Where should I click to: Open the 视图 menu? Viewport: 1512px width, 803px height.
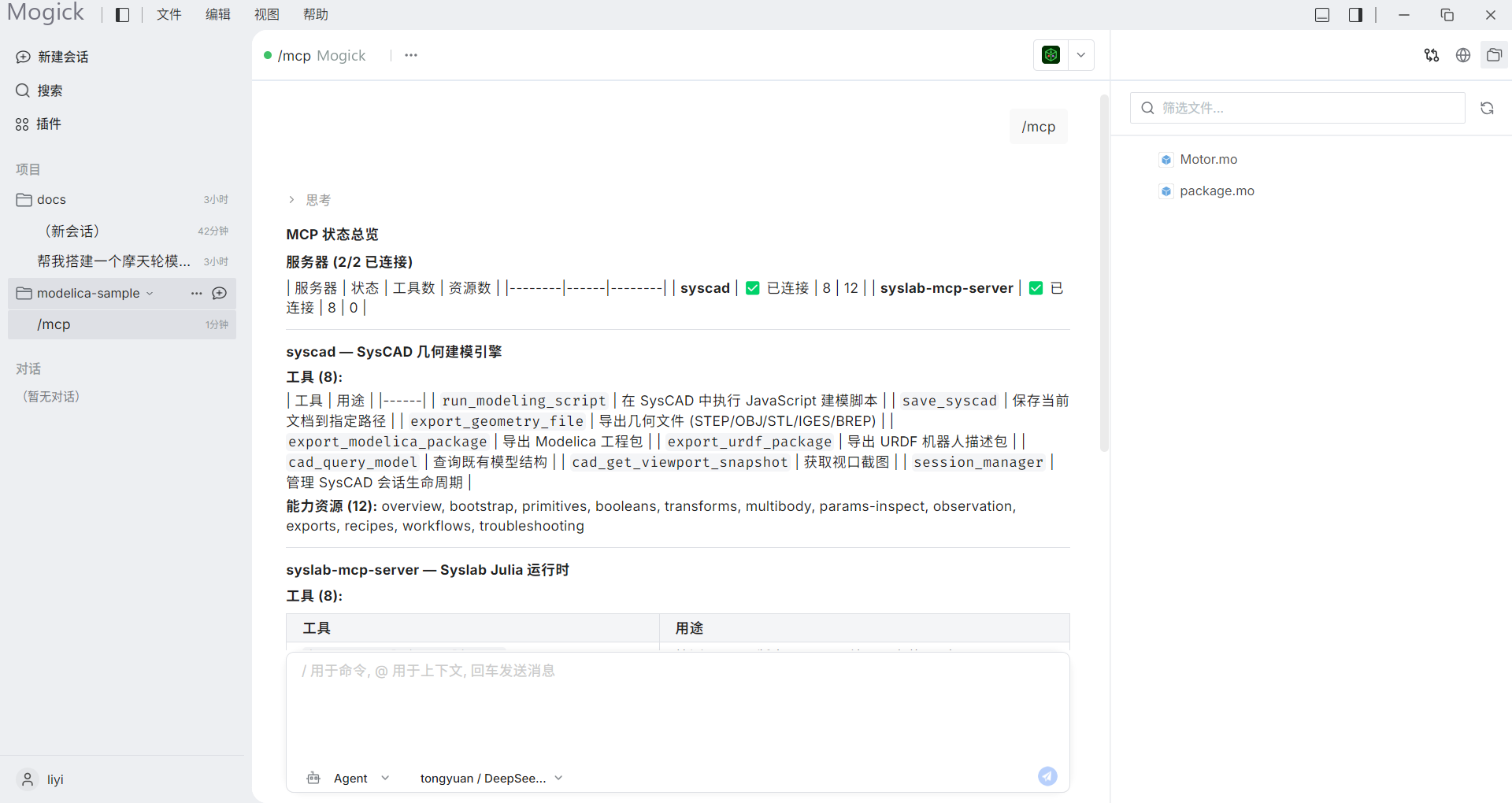point(267,14)
